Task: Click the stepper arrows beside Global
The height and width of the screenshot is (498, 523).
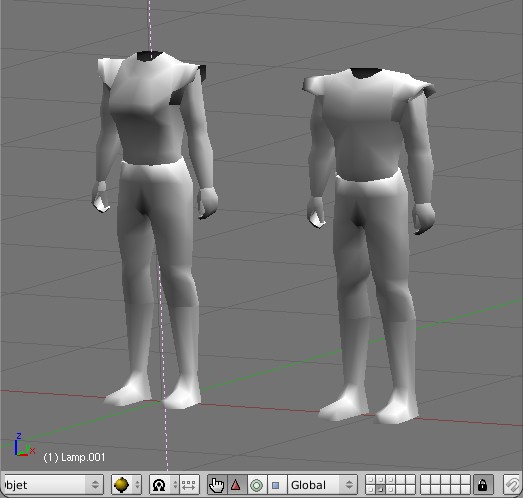Action: (349, 485)
